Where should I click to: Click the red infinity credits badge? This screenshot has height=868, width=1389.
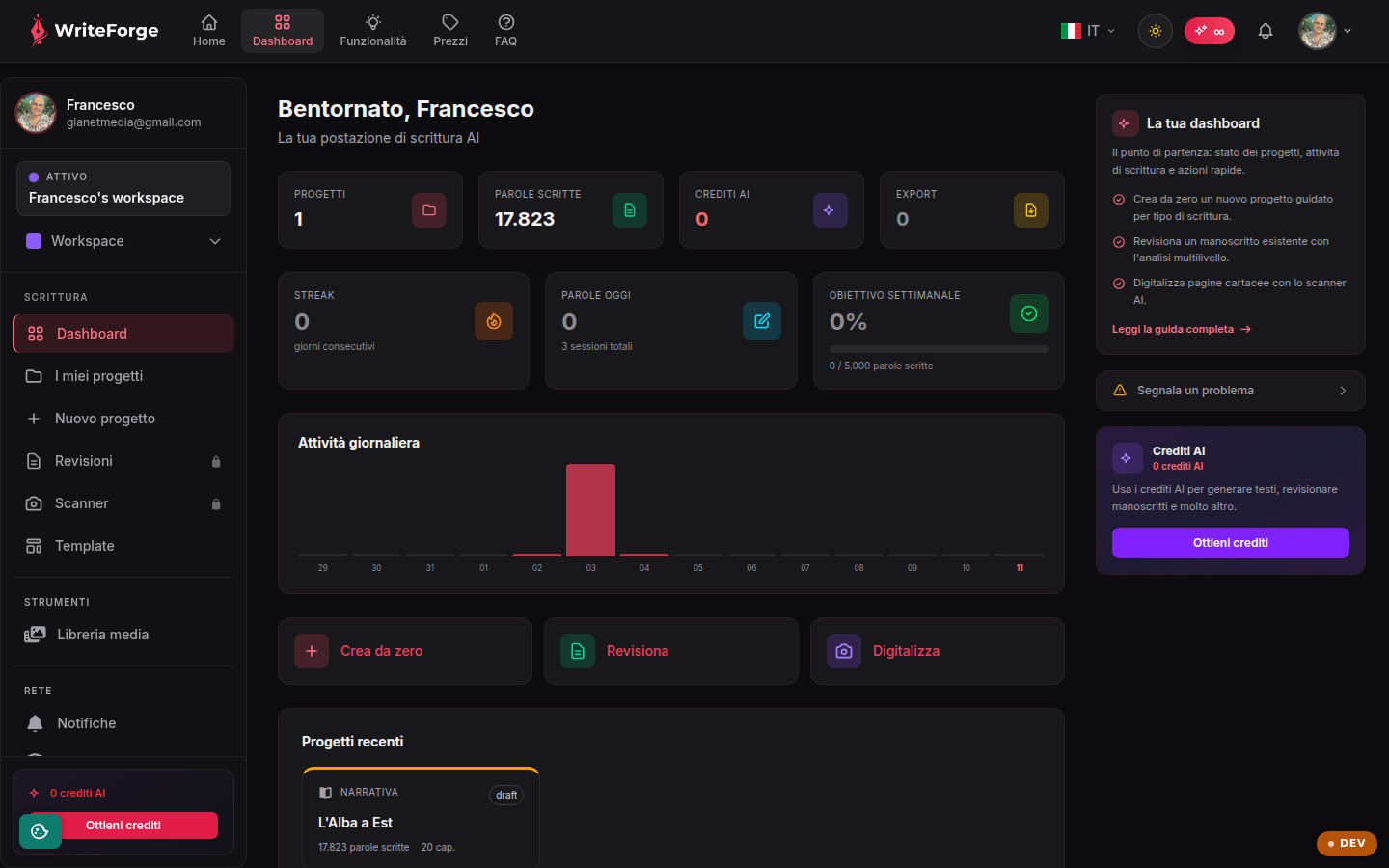(x=1210, y=31)
